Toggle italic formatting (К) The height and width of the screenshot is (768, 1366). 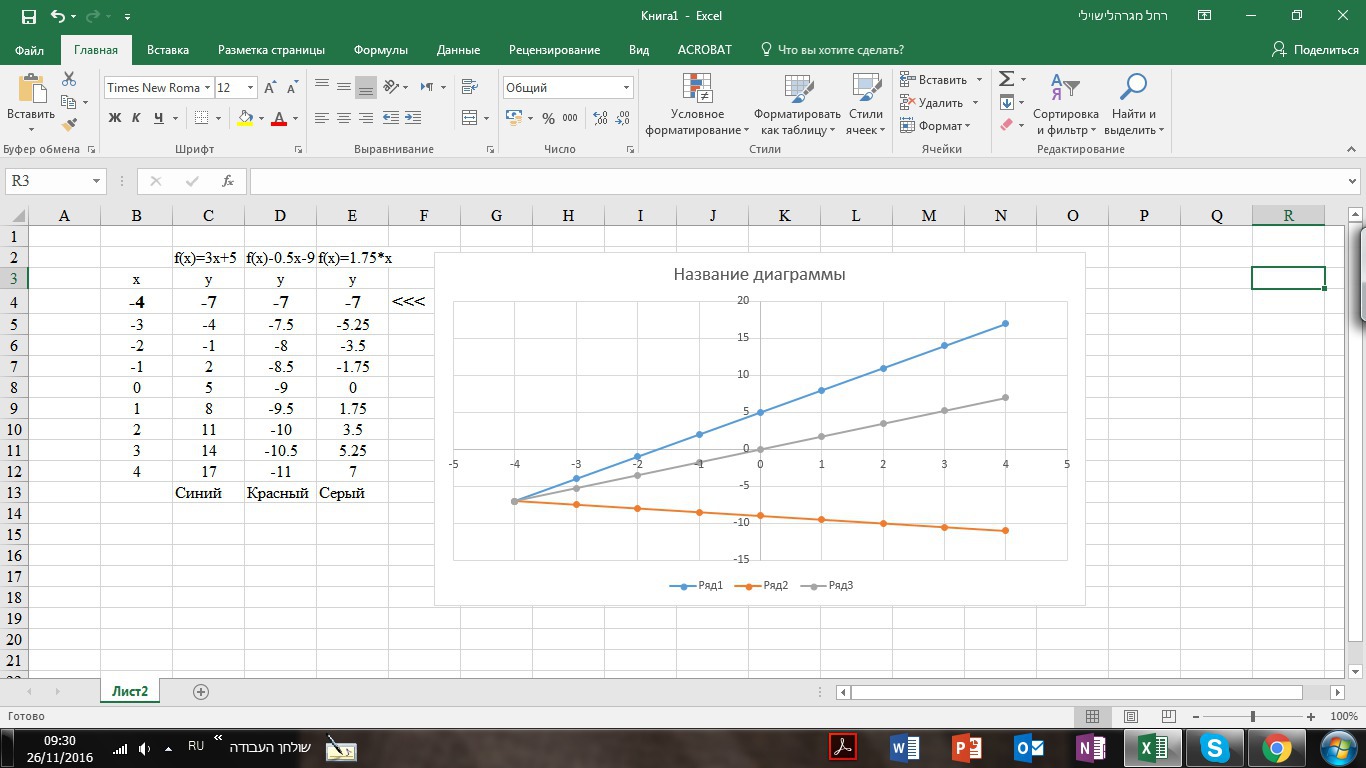click(x=137, y=118)
